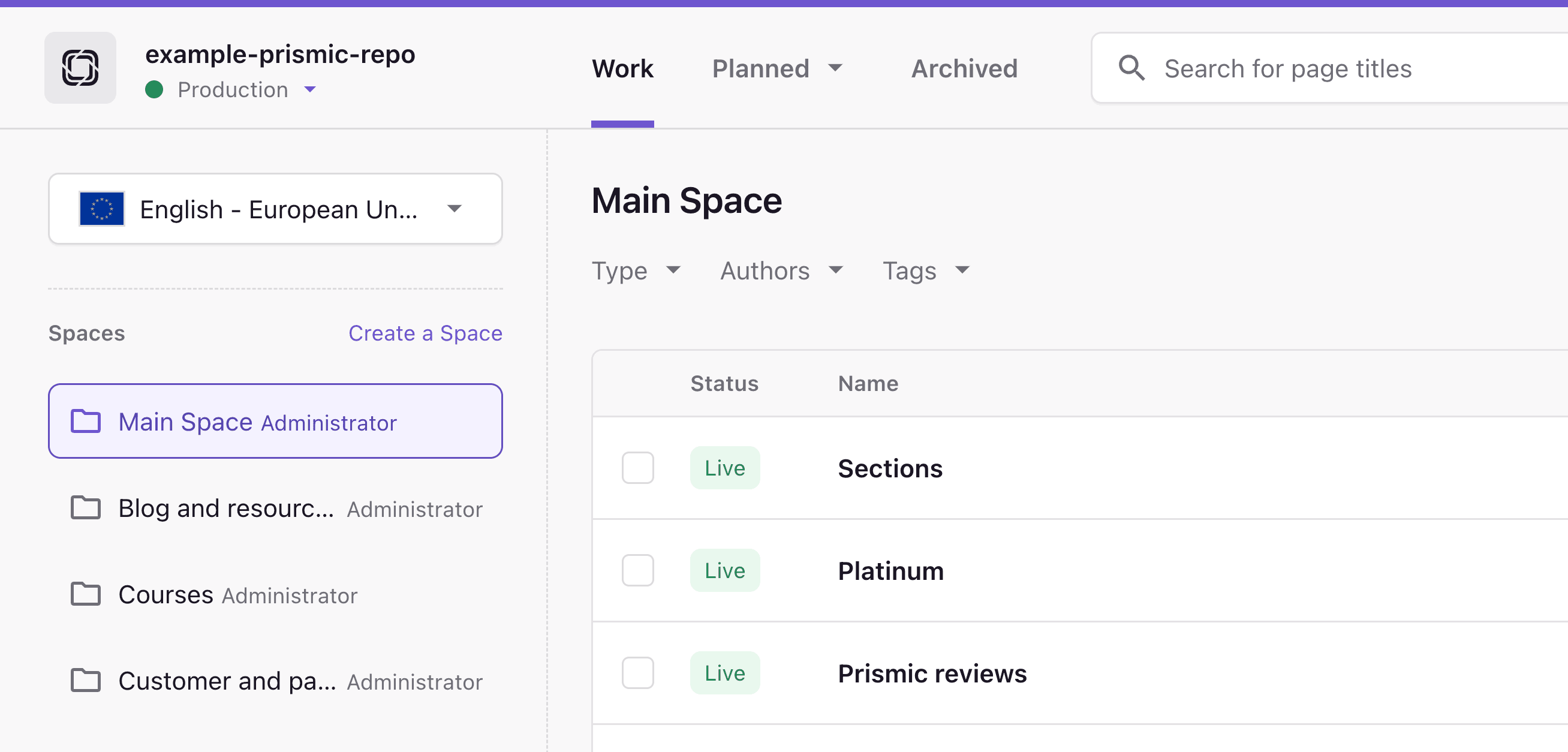Switch to the Work tab

pyautogui.click(x=622, y=68)
